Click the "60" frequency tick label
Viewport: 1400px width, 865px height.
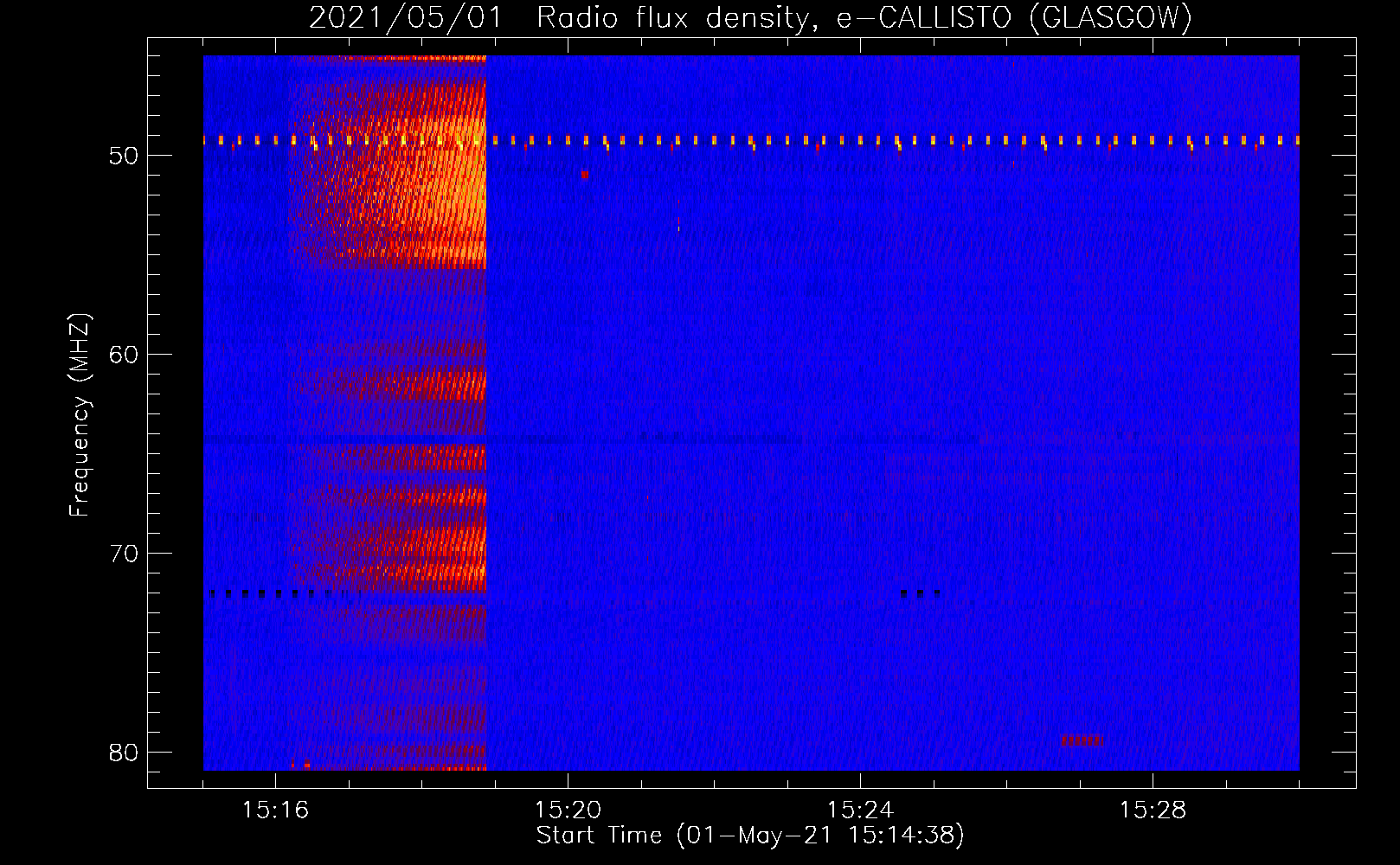124,355
